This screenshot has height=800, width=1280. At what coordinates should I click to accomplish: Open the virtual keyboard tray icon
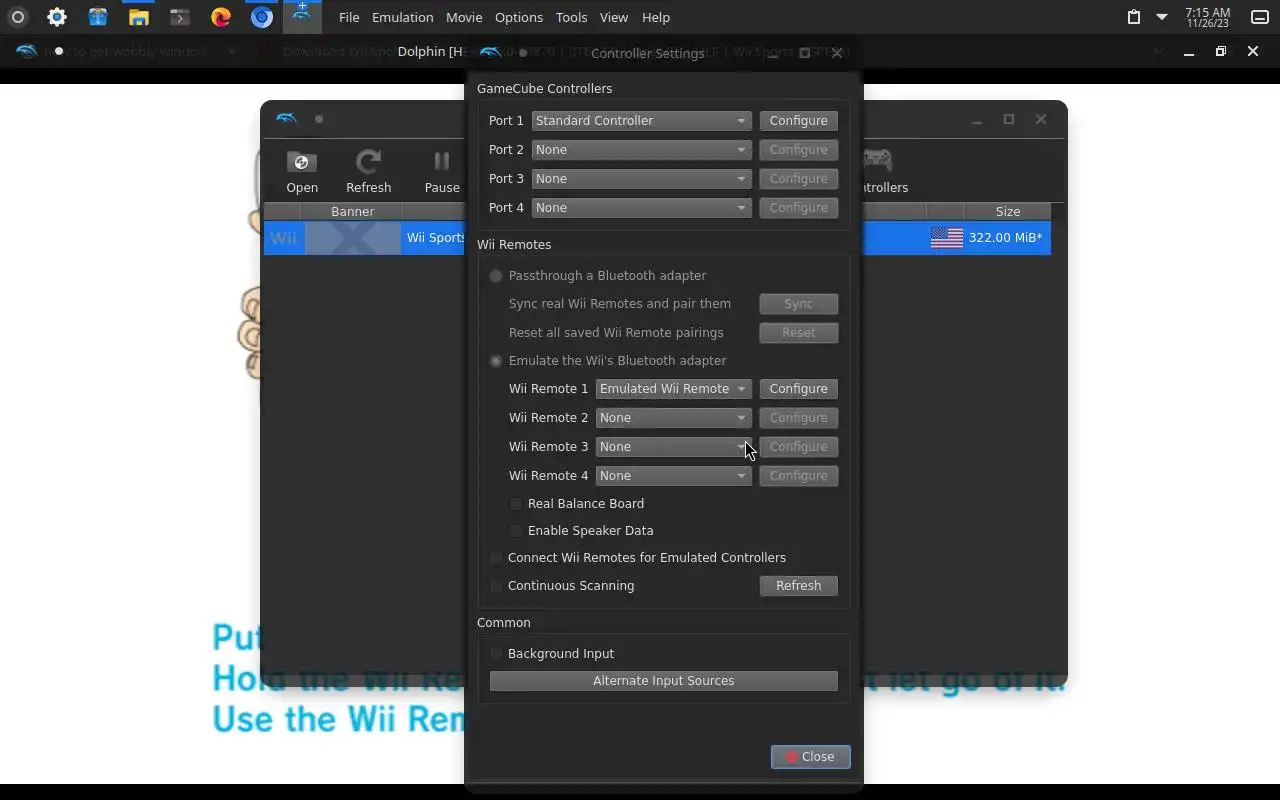[x=1260, y=17]
